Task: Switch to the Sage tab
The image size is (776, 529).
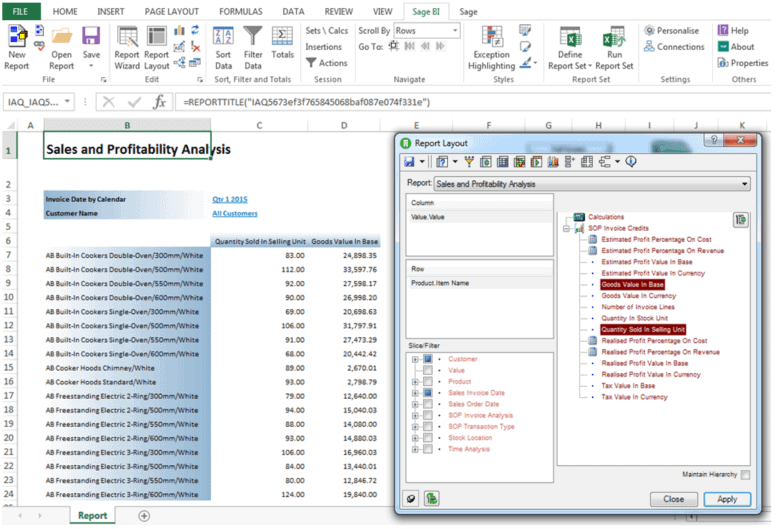Action: pyautogui.click(x=468, y=11)
